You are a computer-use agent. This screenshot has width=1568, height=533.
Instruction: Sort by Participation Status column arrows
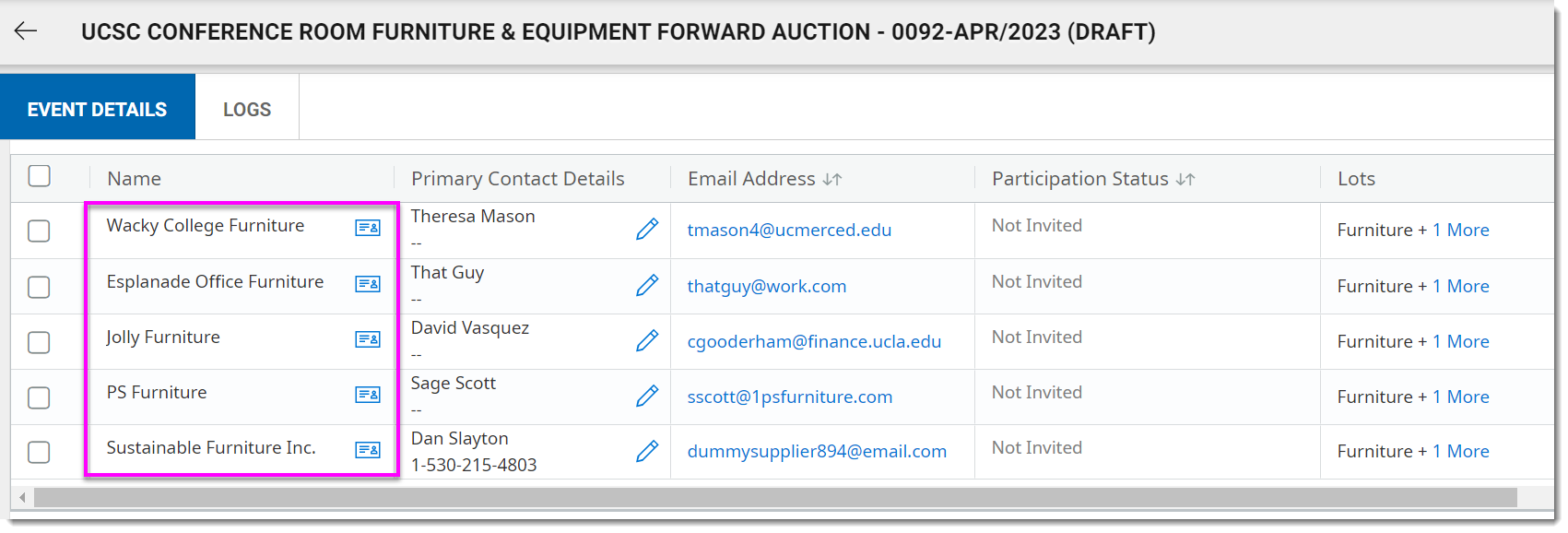pyautogui.click(x=1185, y=180)
